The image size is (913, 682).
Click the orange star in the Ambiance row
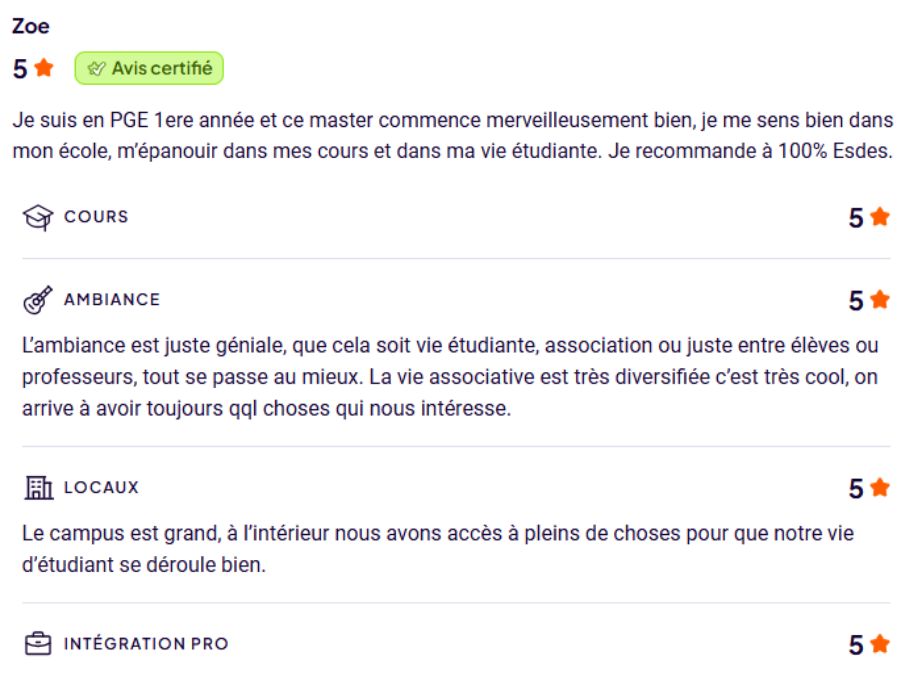tap(880, 300)
